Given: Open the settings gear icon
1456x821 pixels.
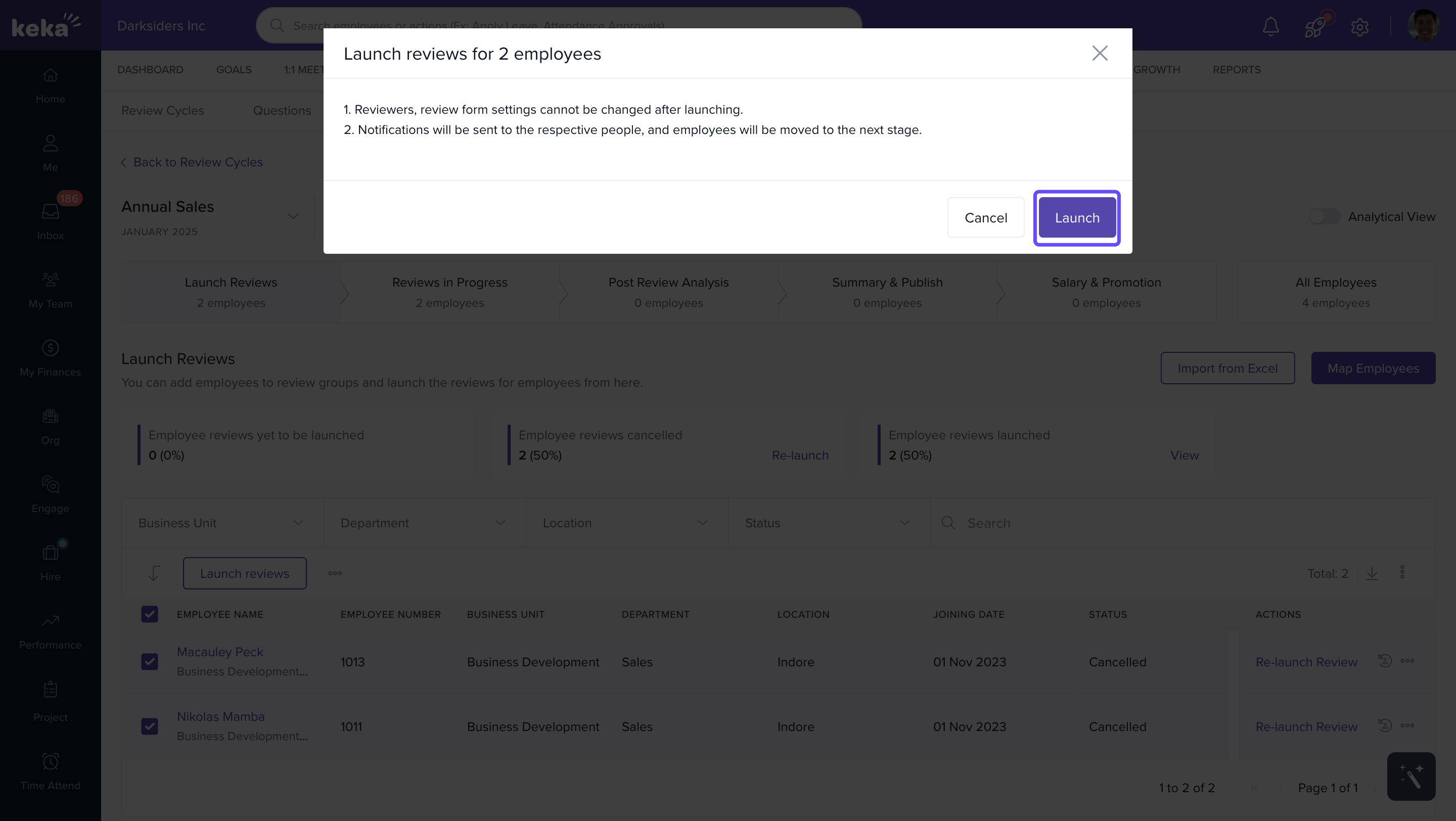Looking at the screenshot, I should click(x=1359, y=27).
